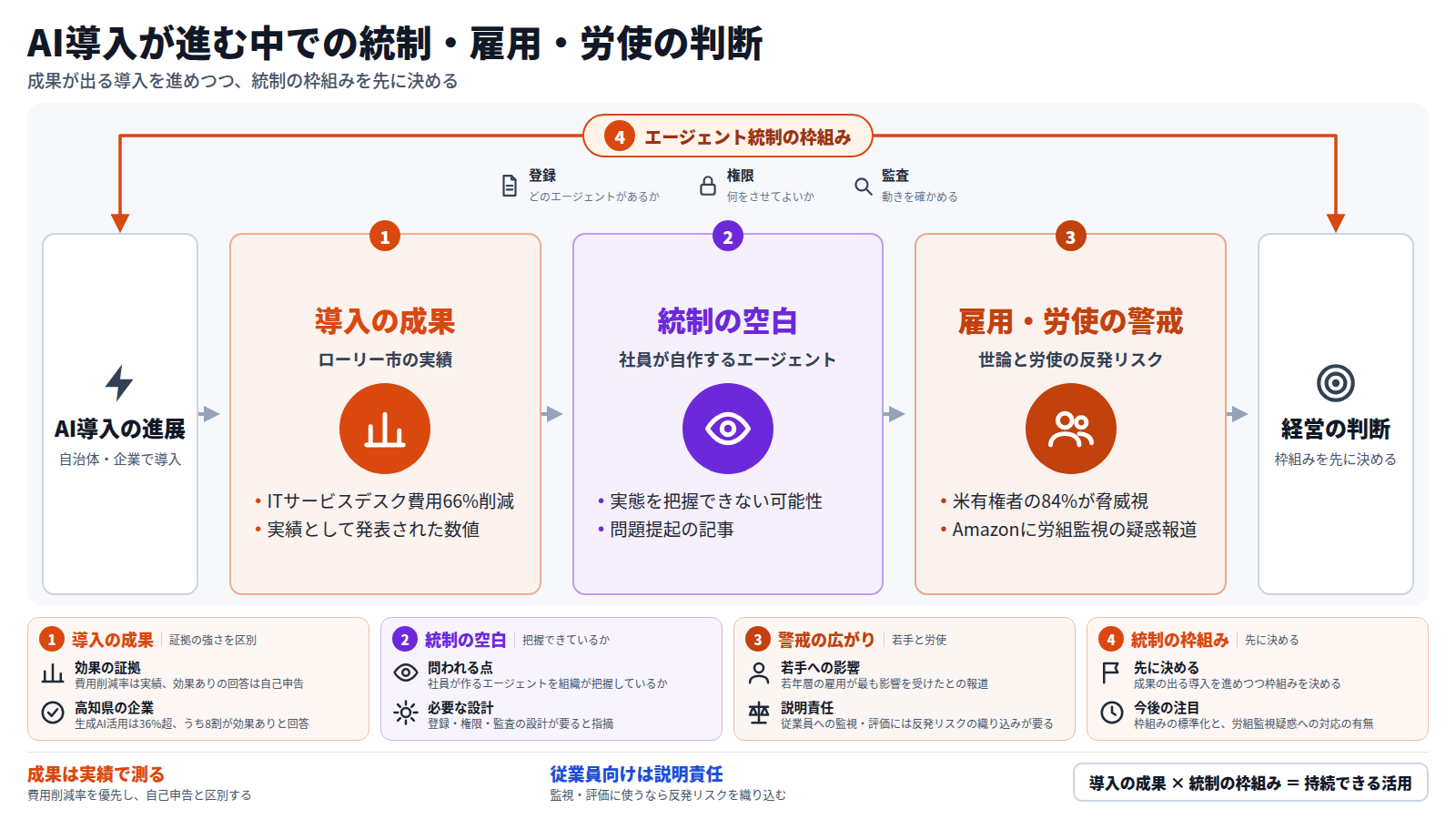Click the 枠組みを先に決める caption under 経営の判断

(1336, 460)
